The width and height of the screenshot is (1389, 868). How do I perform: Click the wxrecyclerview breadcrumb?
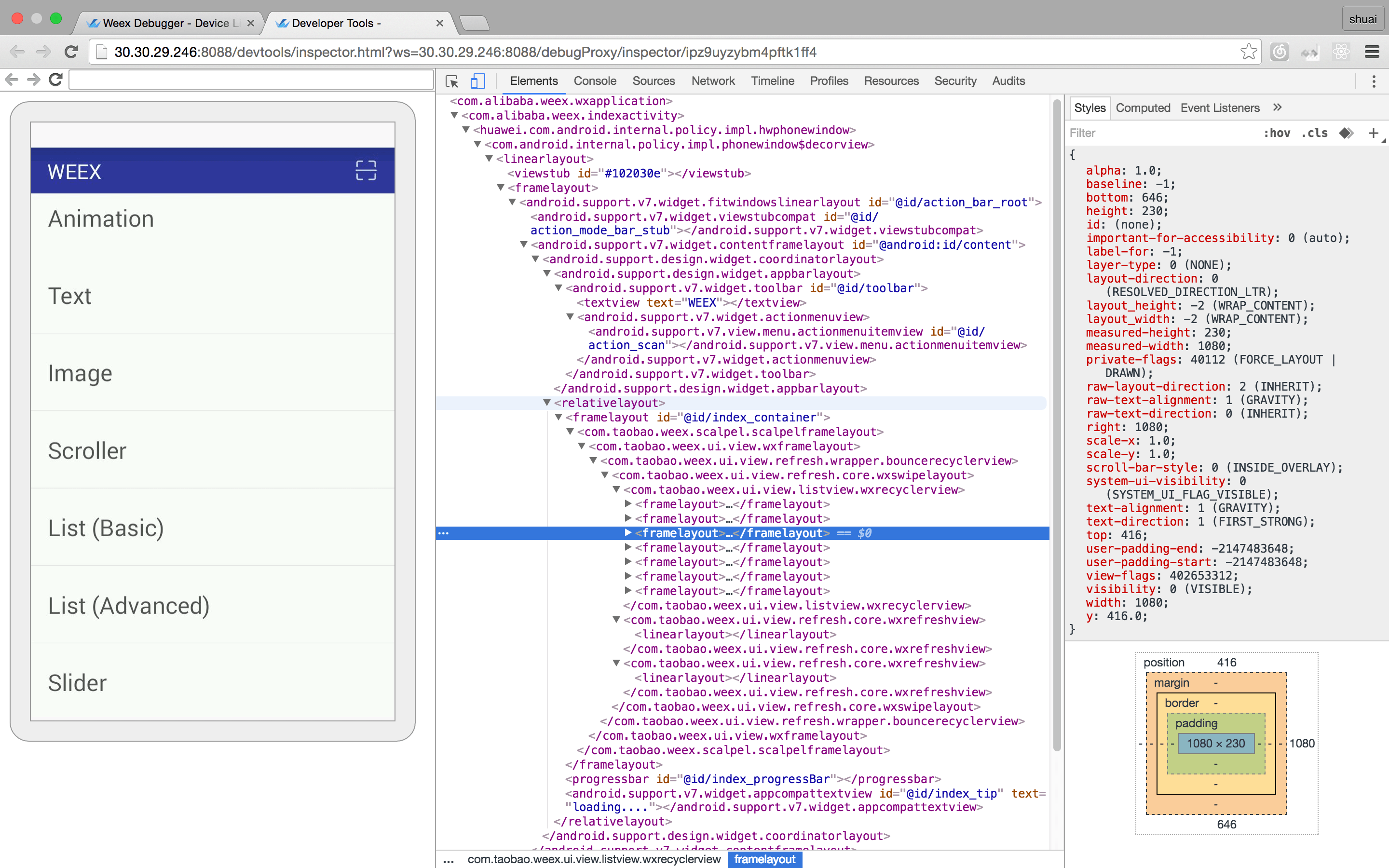tap(594, 859)
